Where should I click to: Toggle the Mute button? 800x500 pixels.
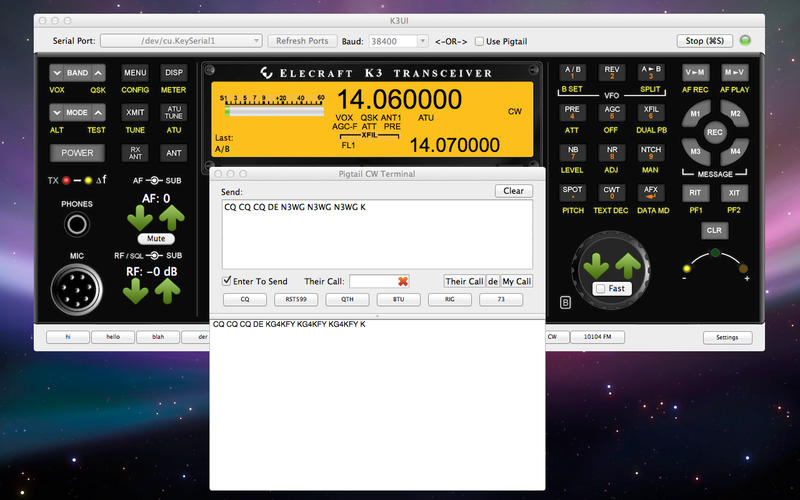point(156,238)
